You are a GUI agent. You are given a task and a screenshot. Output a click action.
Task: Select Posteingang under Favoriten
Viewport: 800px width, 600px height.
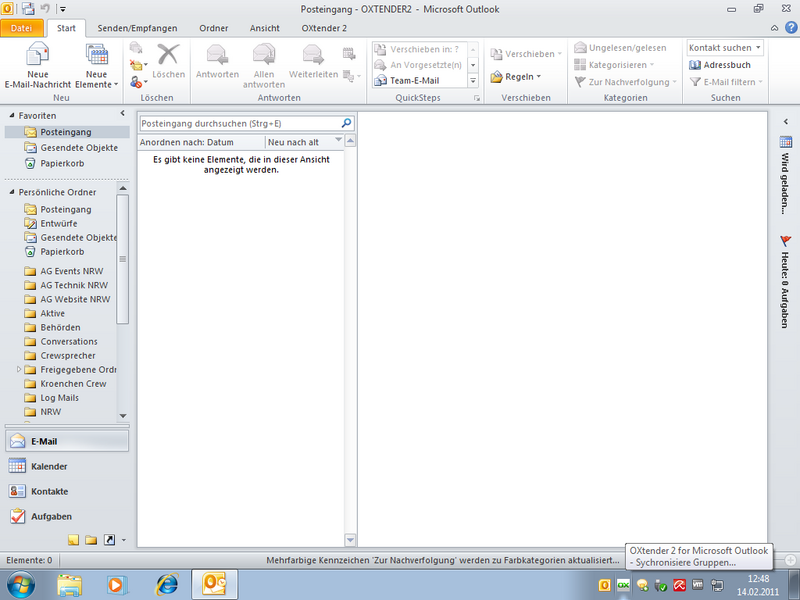[x=67, y=132]
